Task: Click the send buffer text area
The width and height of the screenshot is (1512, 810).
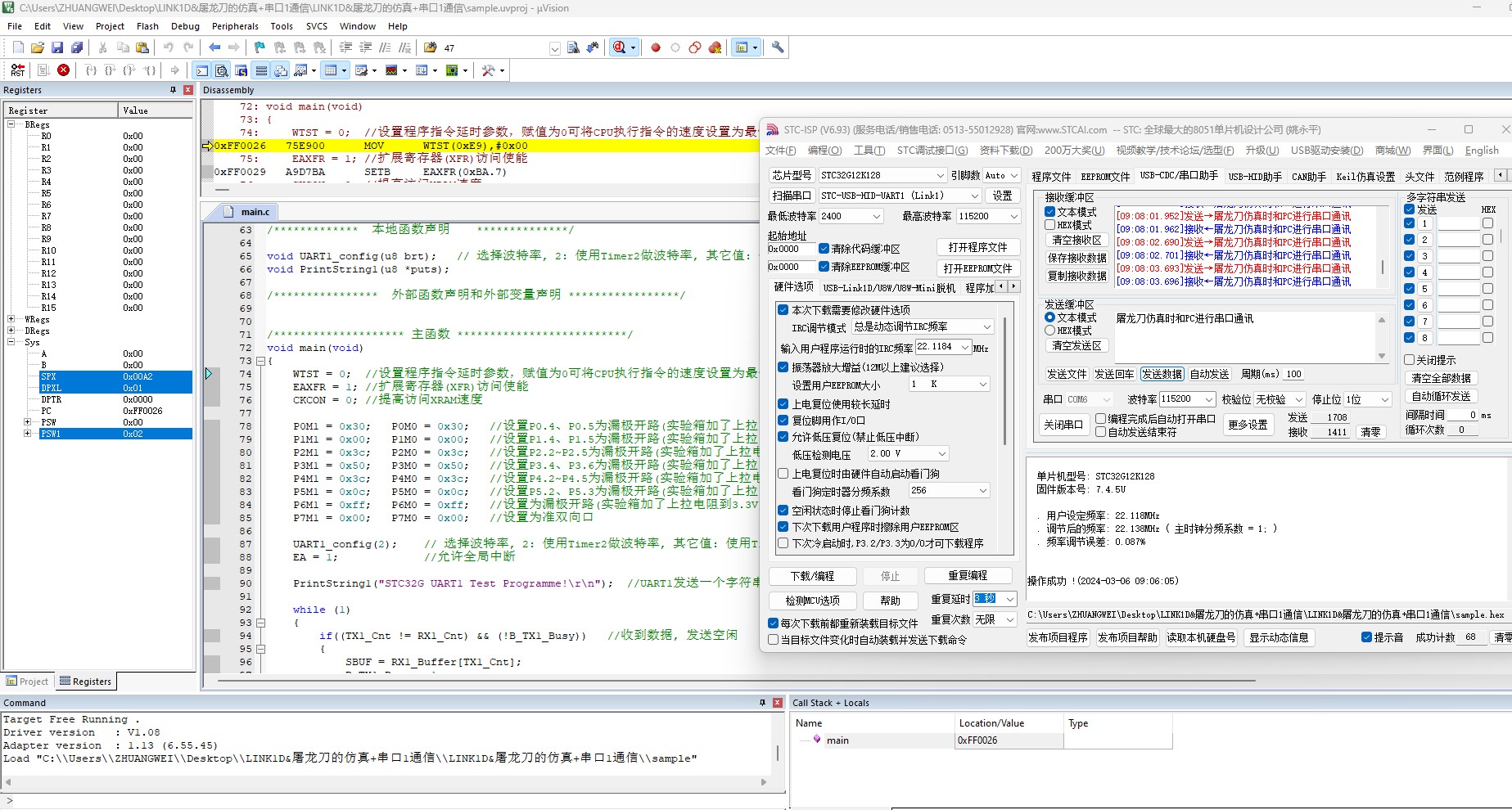Action: tap(1244, 335)
